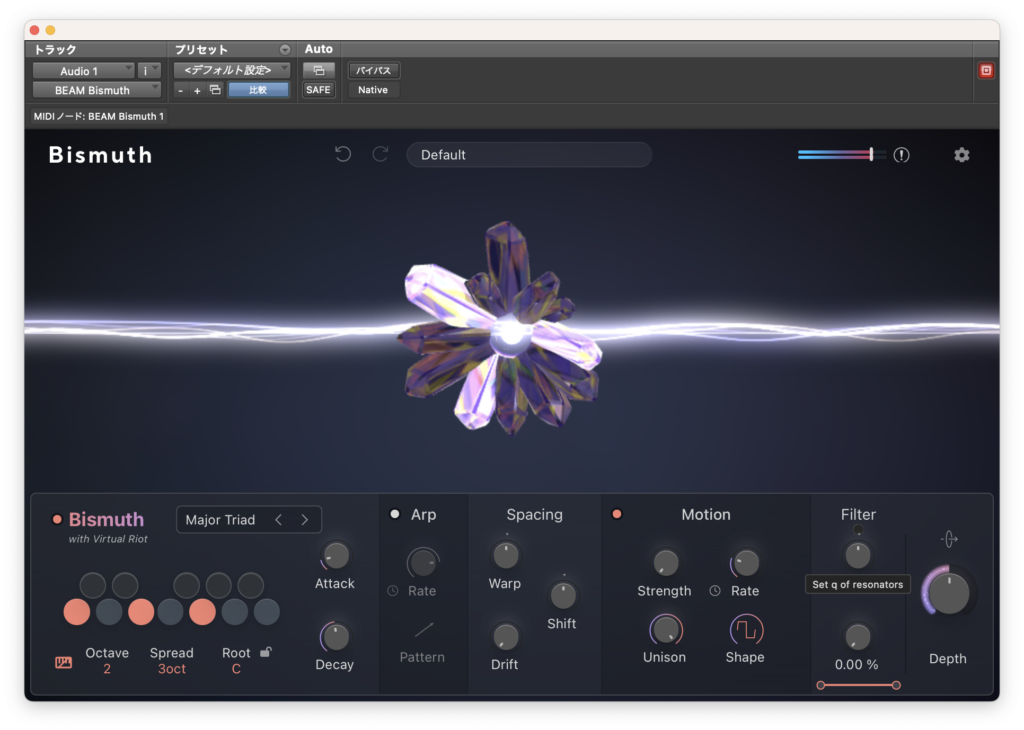Click the Motion Shape square-wave icon
Image resolution: width=1024 pixels, height=730 pixels.
click(x=746, y=629)
